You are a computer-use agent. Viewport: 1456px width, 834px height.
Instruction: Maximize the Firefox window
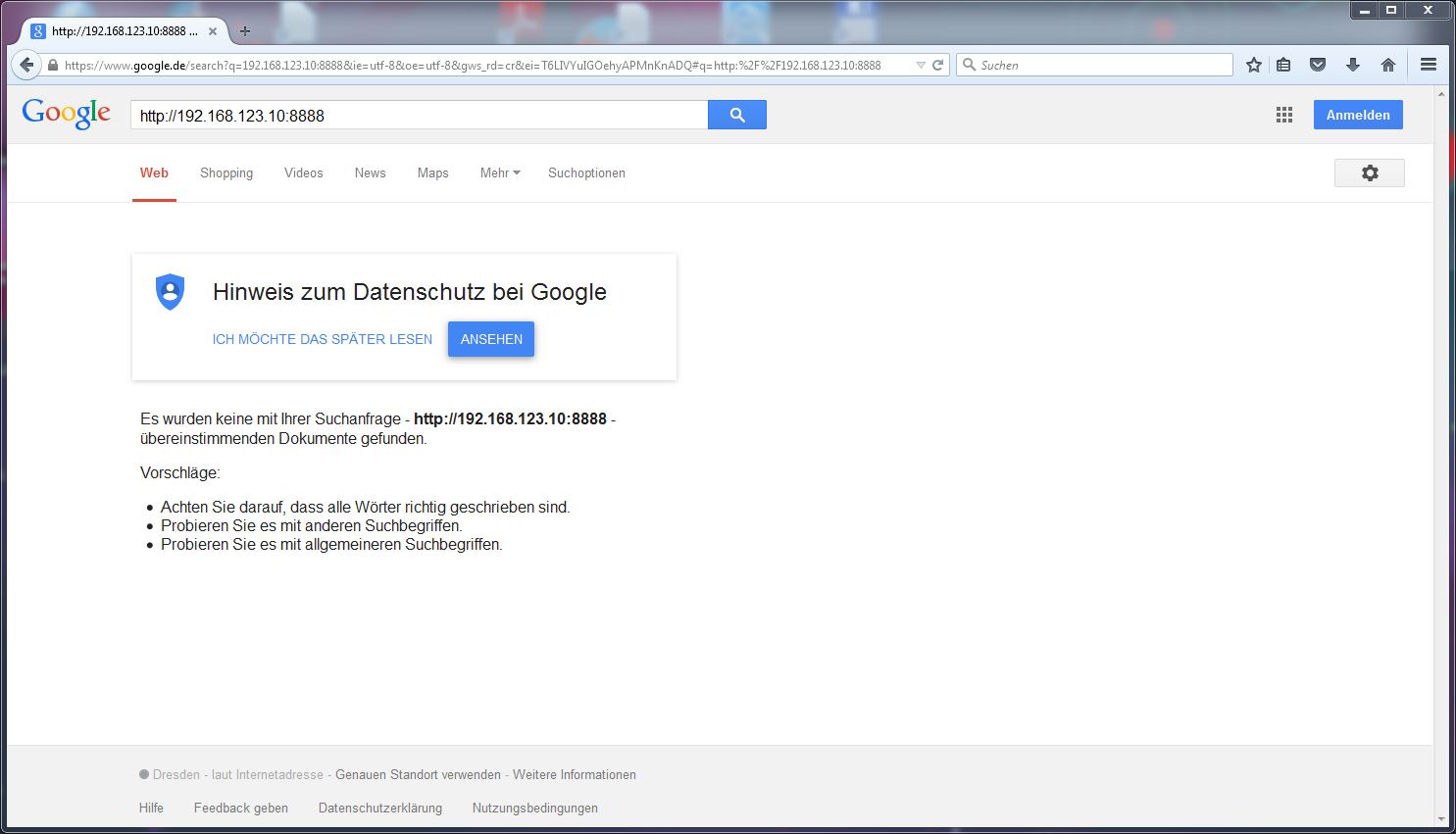(1390, 10)
